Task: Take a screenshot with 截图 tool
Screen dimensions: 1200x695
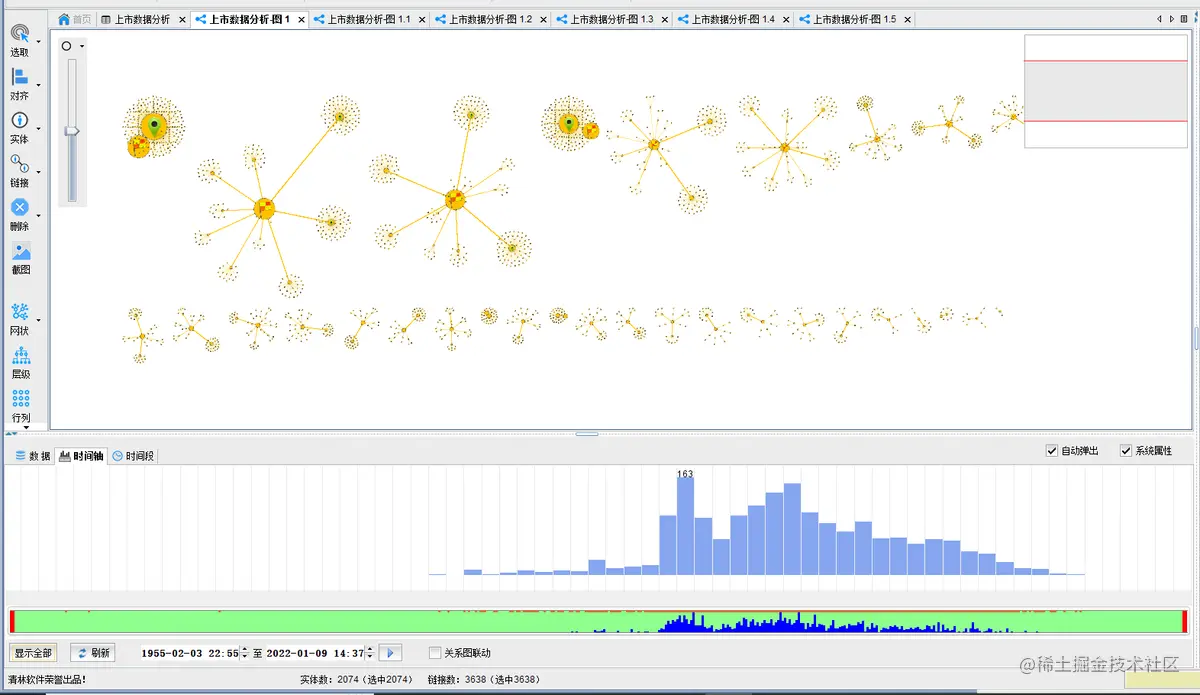Action: (20, 258)
